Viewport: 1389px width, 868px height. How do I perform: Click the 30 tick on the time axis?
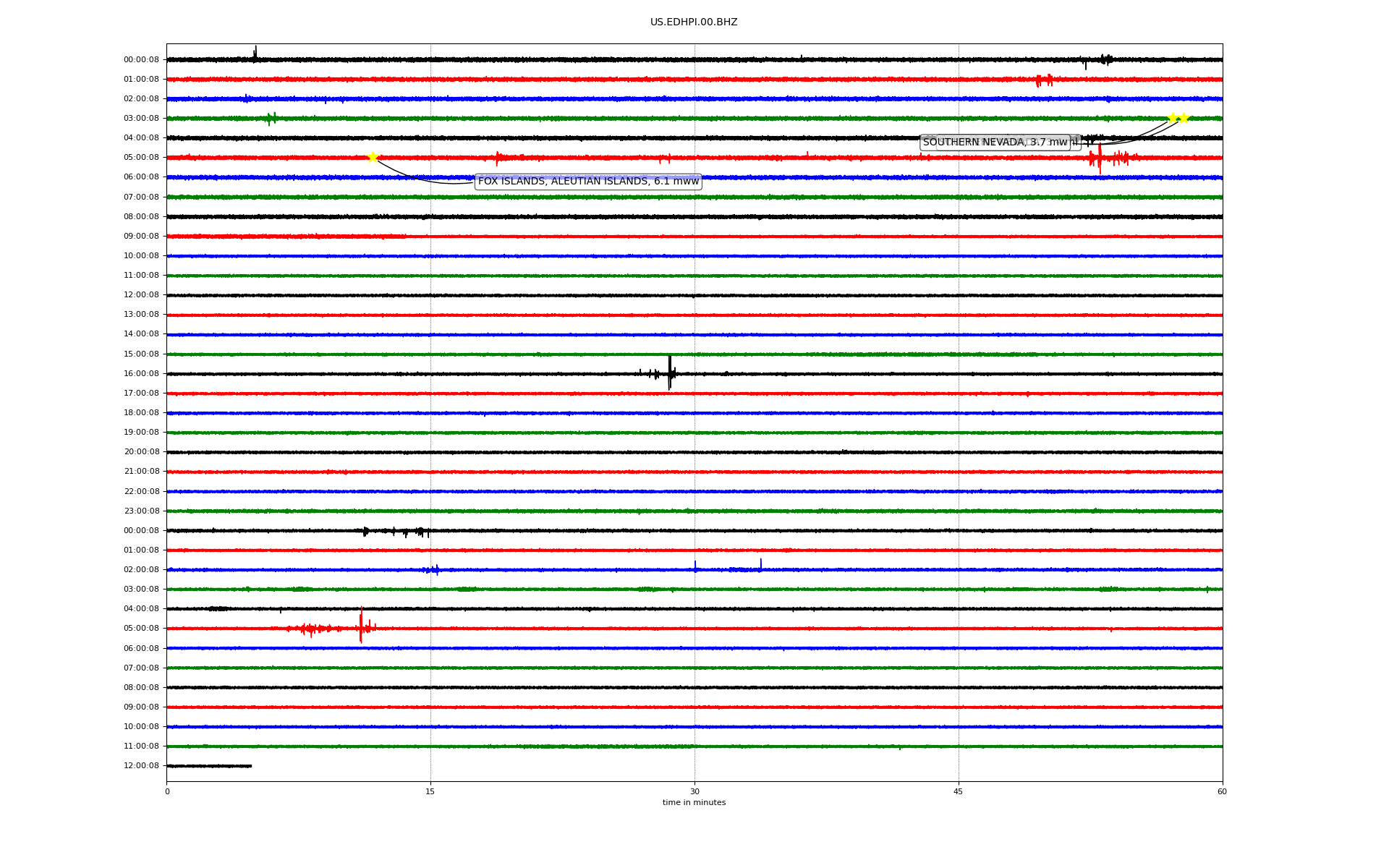(x=694, y=791)
